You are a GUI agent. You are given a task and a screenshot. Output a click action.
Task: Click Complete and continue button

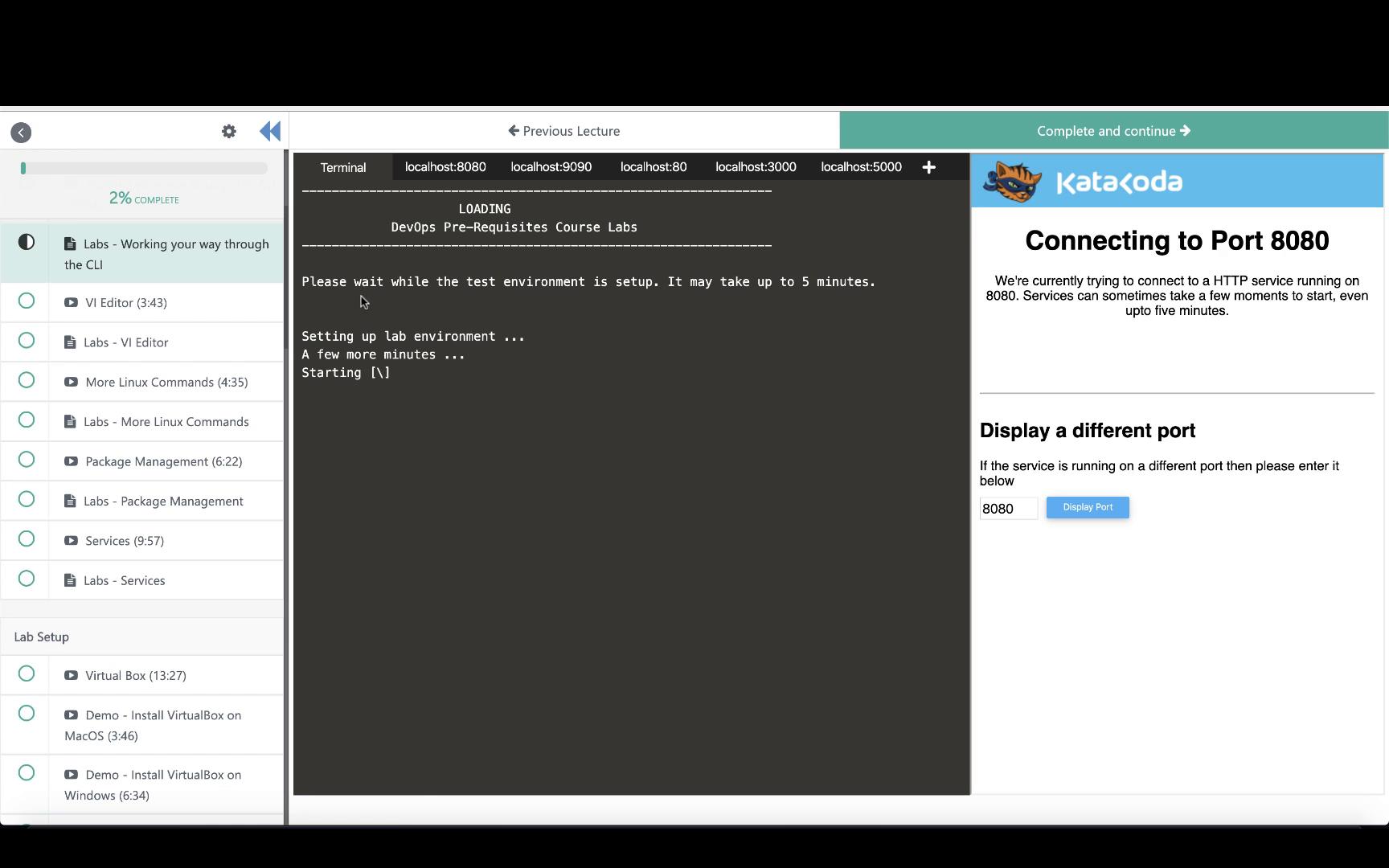tap(1114, 131)
